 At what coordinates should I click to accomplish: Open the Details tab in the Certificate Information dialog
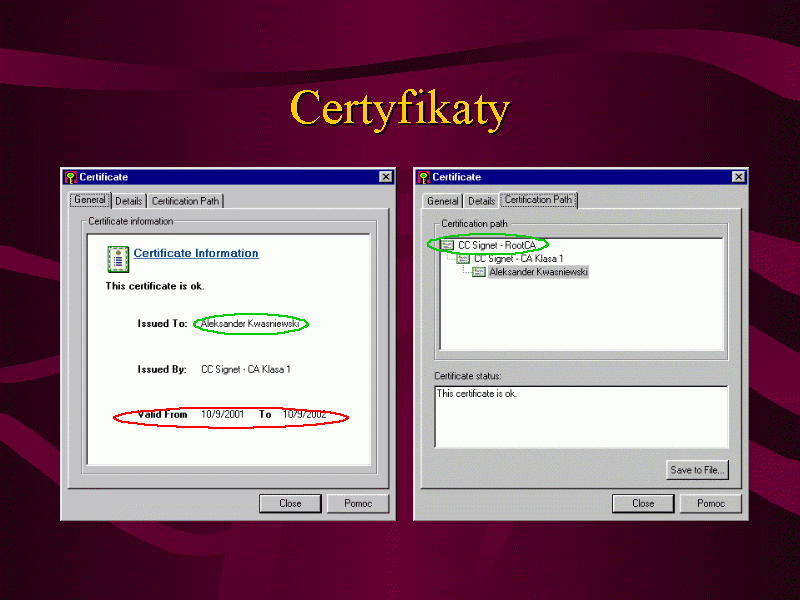point(129,201)
